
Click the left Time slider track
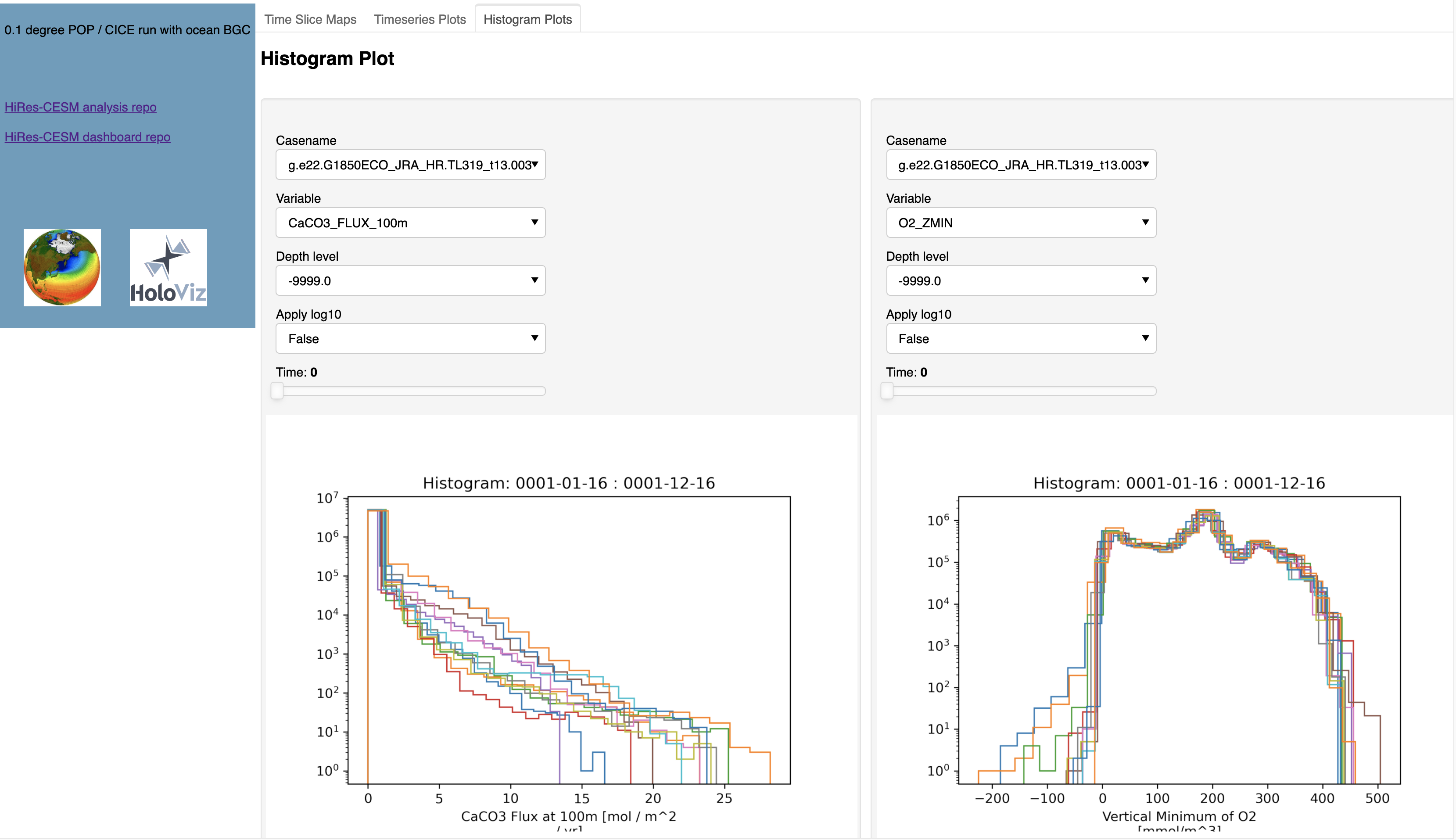410,391
